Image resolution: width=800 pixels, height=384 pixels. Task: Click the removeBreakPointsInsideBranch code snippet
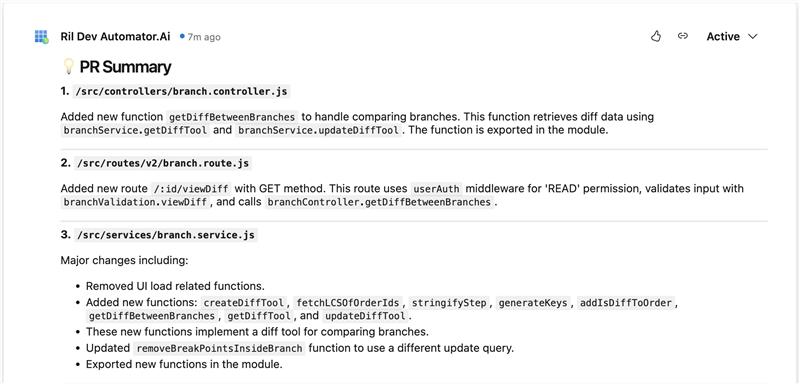[219, 349]
